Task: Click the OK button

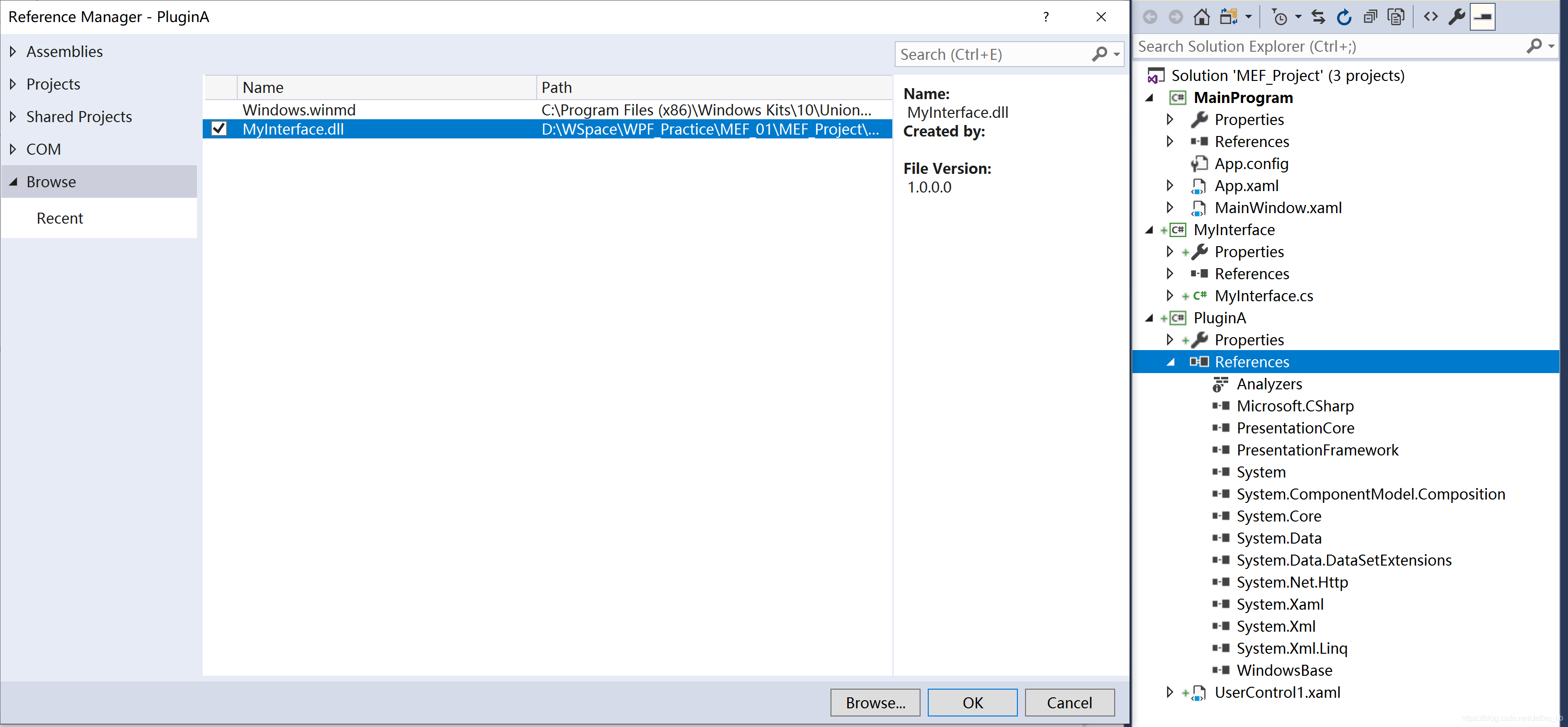Action: coord(972,702)
